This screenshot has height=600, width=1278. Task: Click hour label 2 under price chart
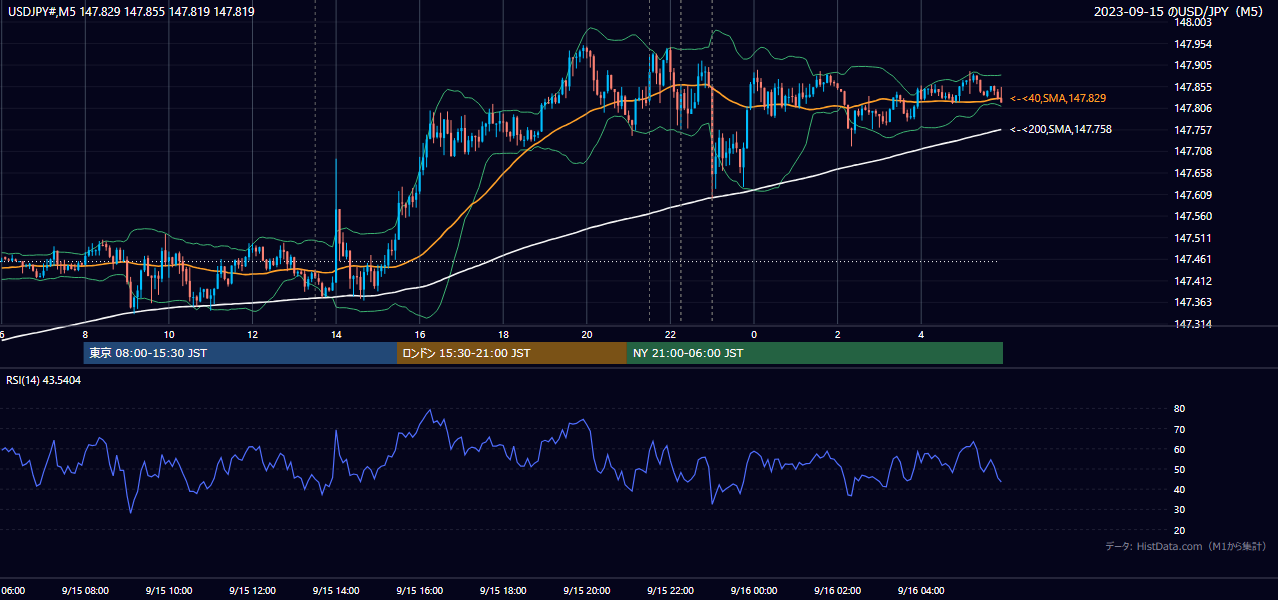point(838,334)
